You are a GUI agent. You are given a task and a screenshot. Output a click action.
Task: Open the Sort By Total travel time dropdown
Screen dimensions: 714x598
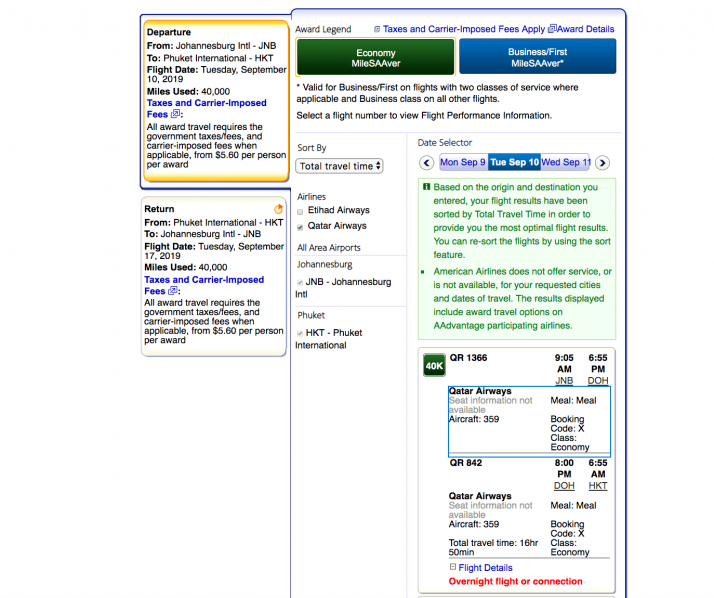coord(339,166)
